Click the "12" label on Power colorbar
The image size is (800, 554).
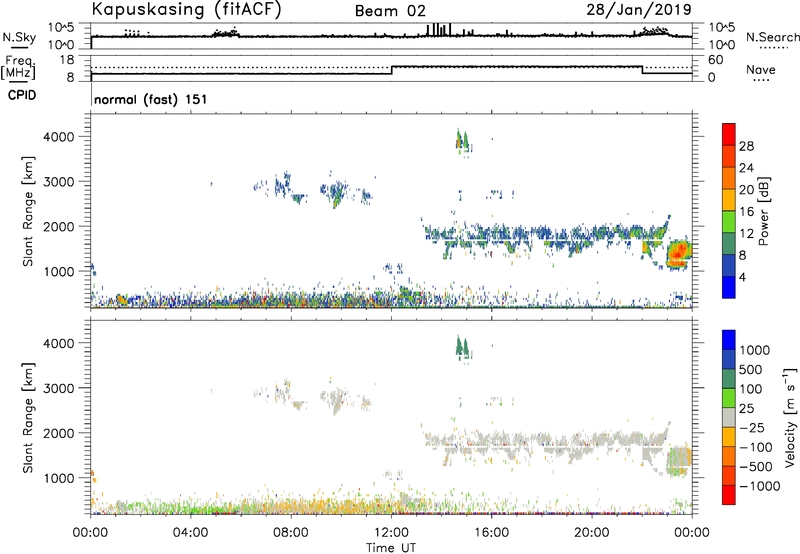(x=746, y=234)
